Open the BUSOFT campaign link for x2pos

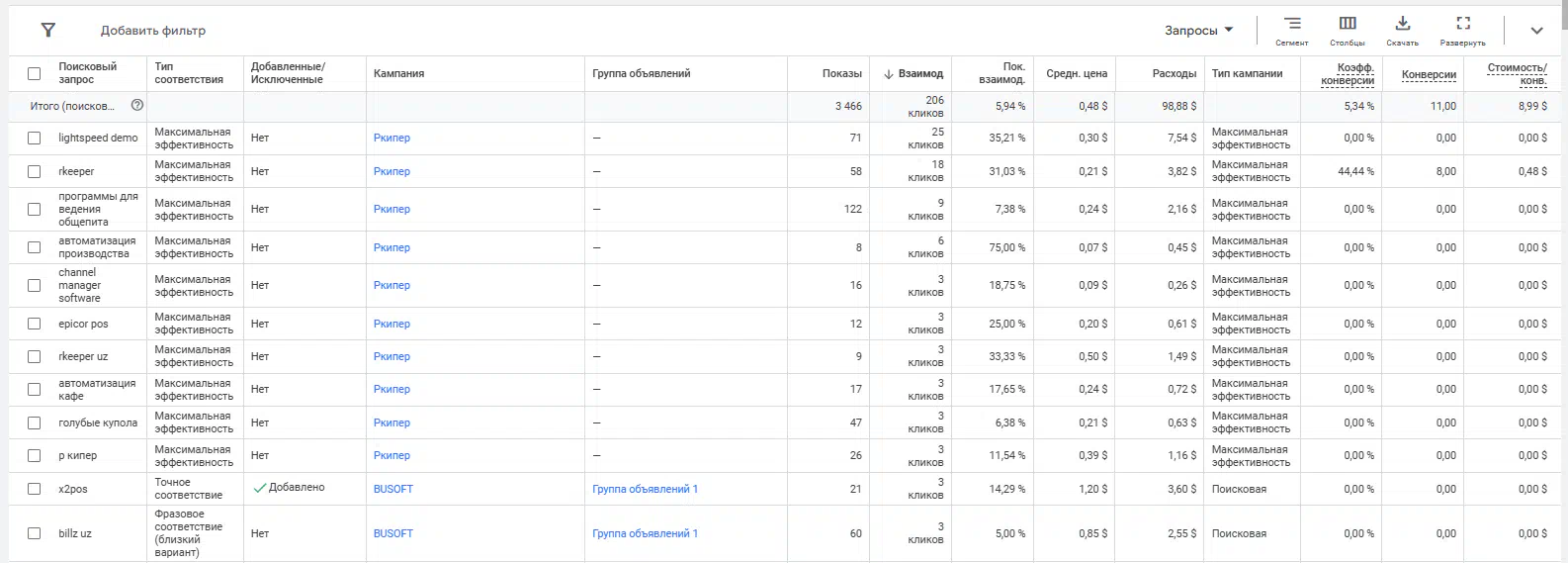pos(393,489)
